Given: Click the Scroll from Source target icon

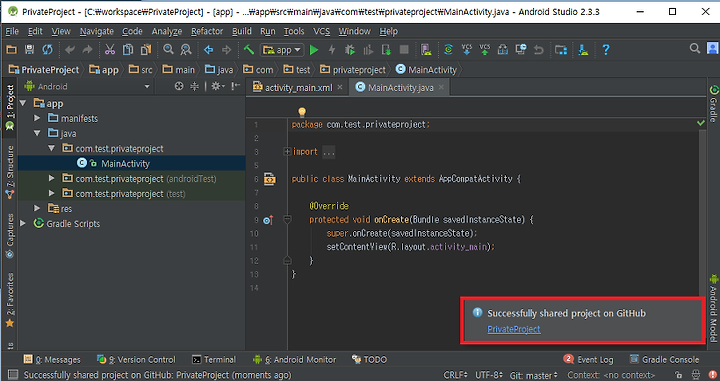Looking at the screenshot, I should coord(179,86).
